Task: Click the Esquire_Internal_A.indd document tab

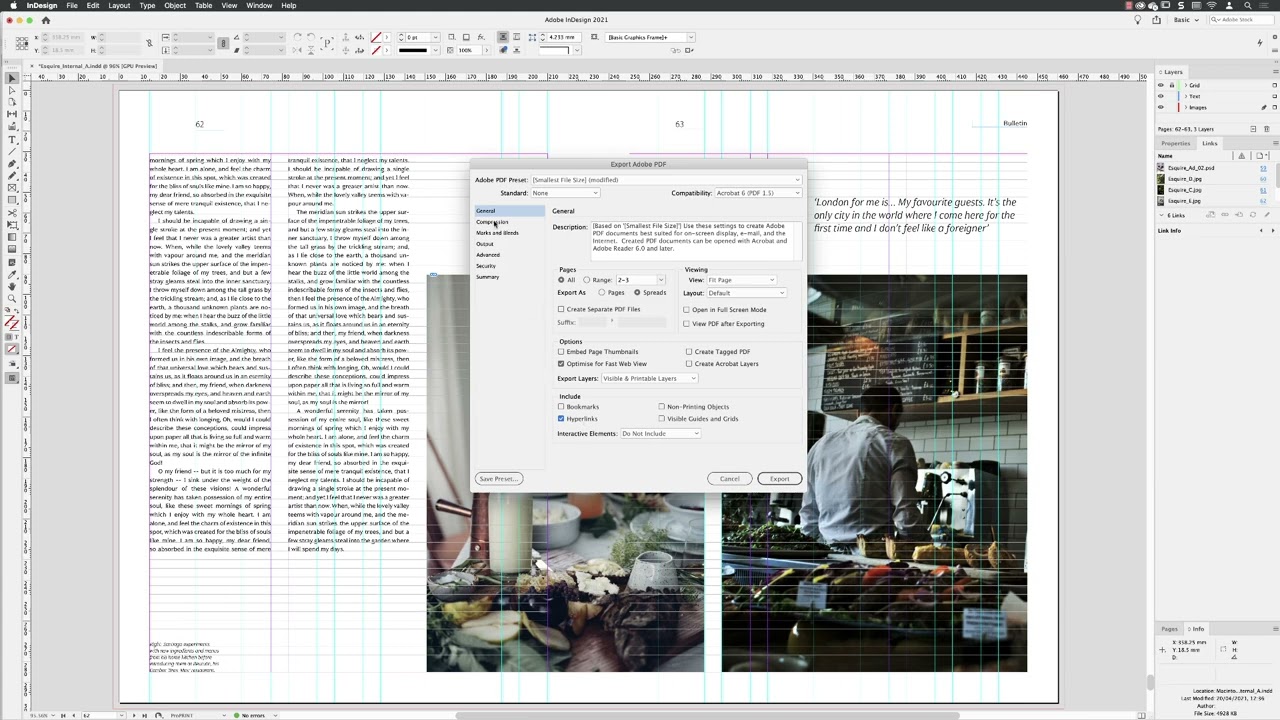Action: click(96, 66)
